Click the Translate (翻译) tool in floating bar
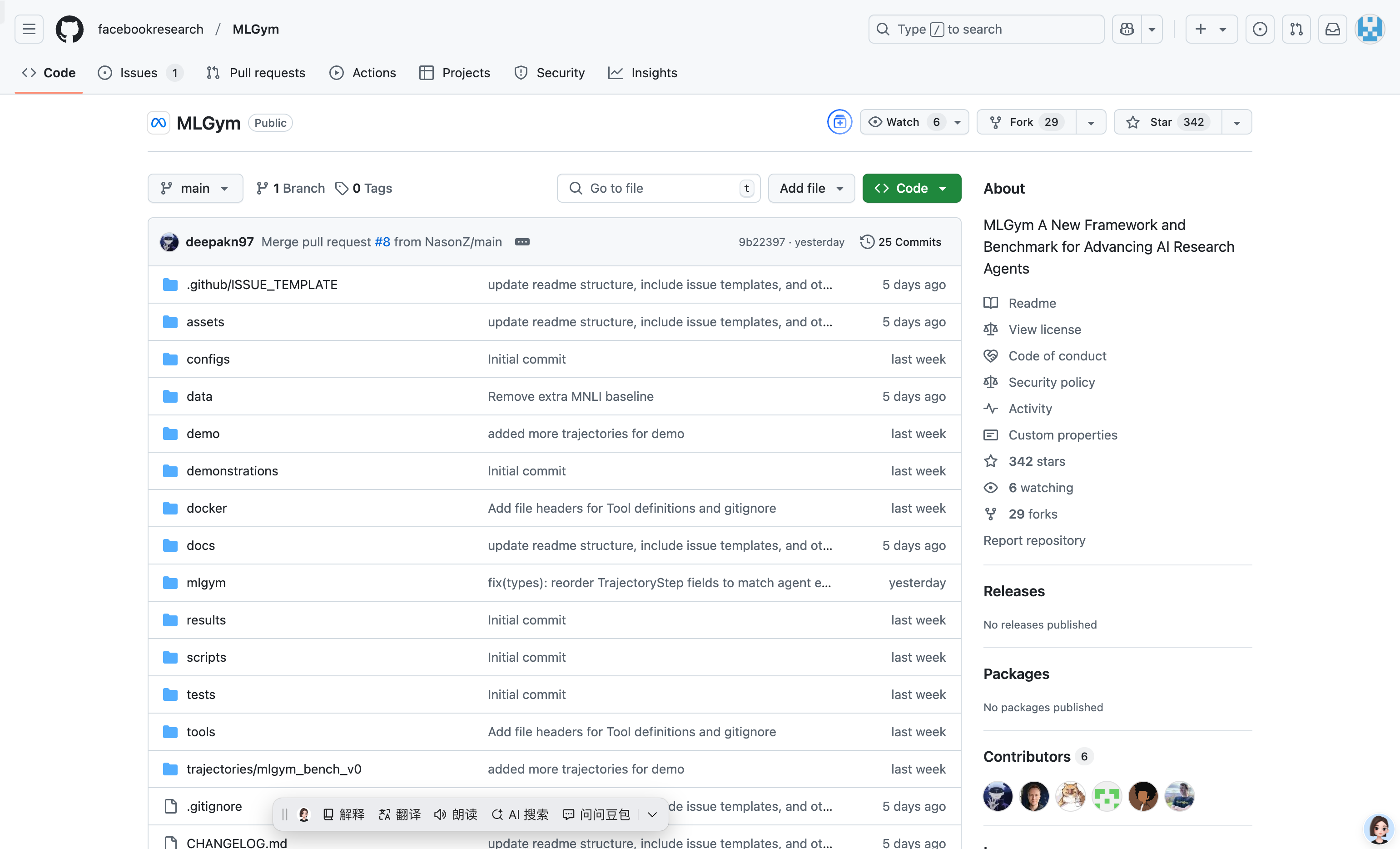Screen dimensions: 1400x849 tap(399, 815)
